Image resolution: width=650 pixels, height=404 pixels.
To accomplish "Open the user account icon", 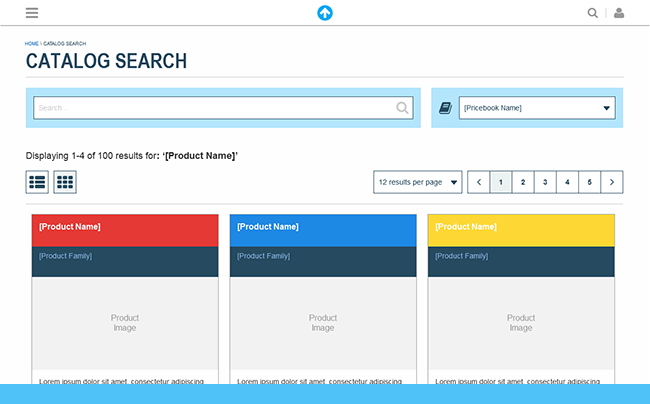I will pyautogui.click(x=619, y=13).
